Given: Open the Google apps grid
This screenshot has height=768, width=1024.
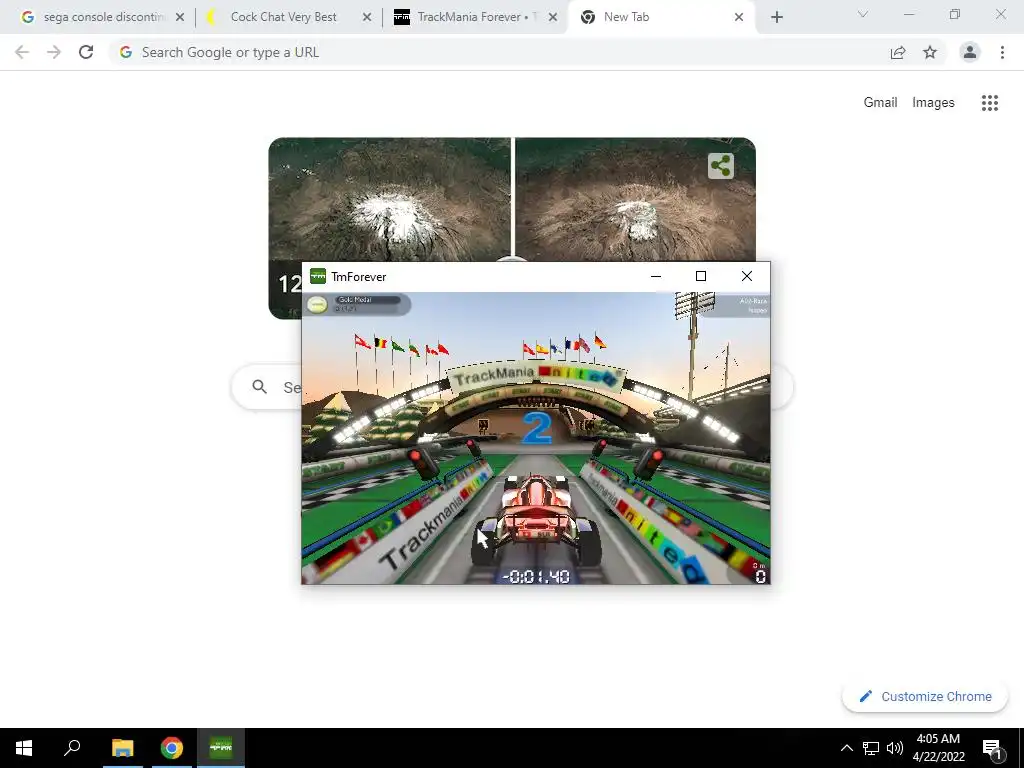Looking at the screenshot, I should (990, 103).
